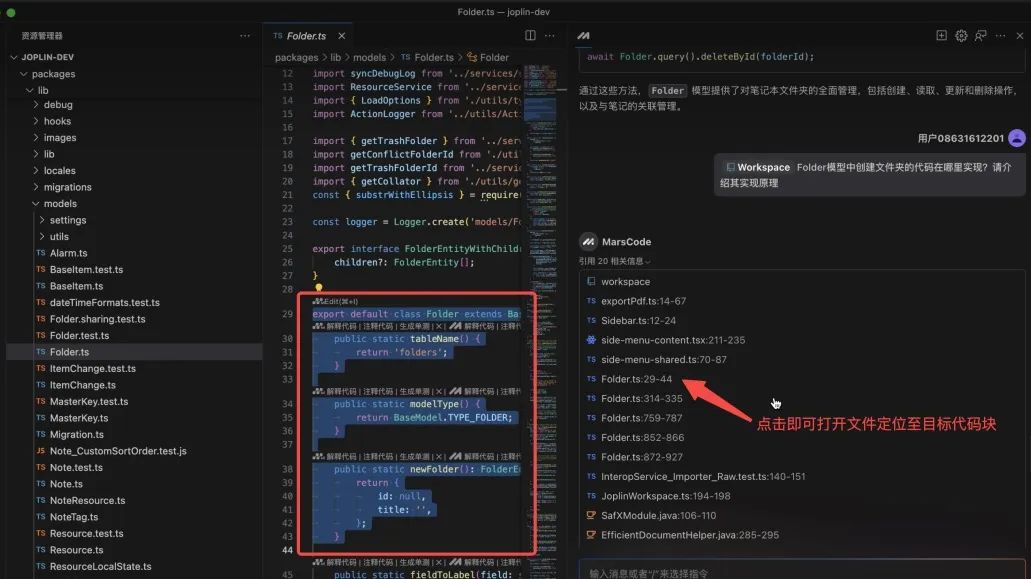Screen dimensions: 1031x579
Task: Open MarsCode panel more options
Action: coord(1000,35)
